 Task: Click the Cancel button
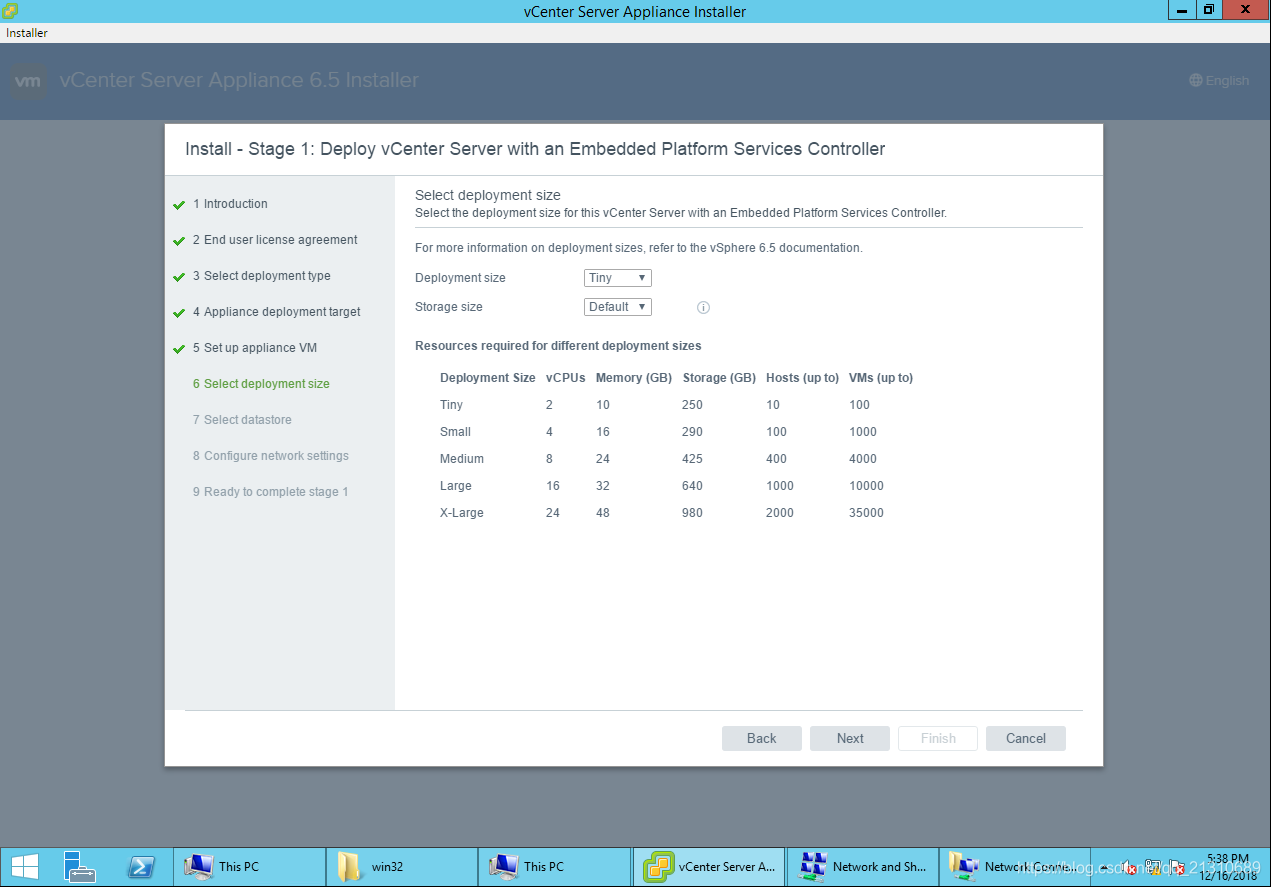[1026, 738]
